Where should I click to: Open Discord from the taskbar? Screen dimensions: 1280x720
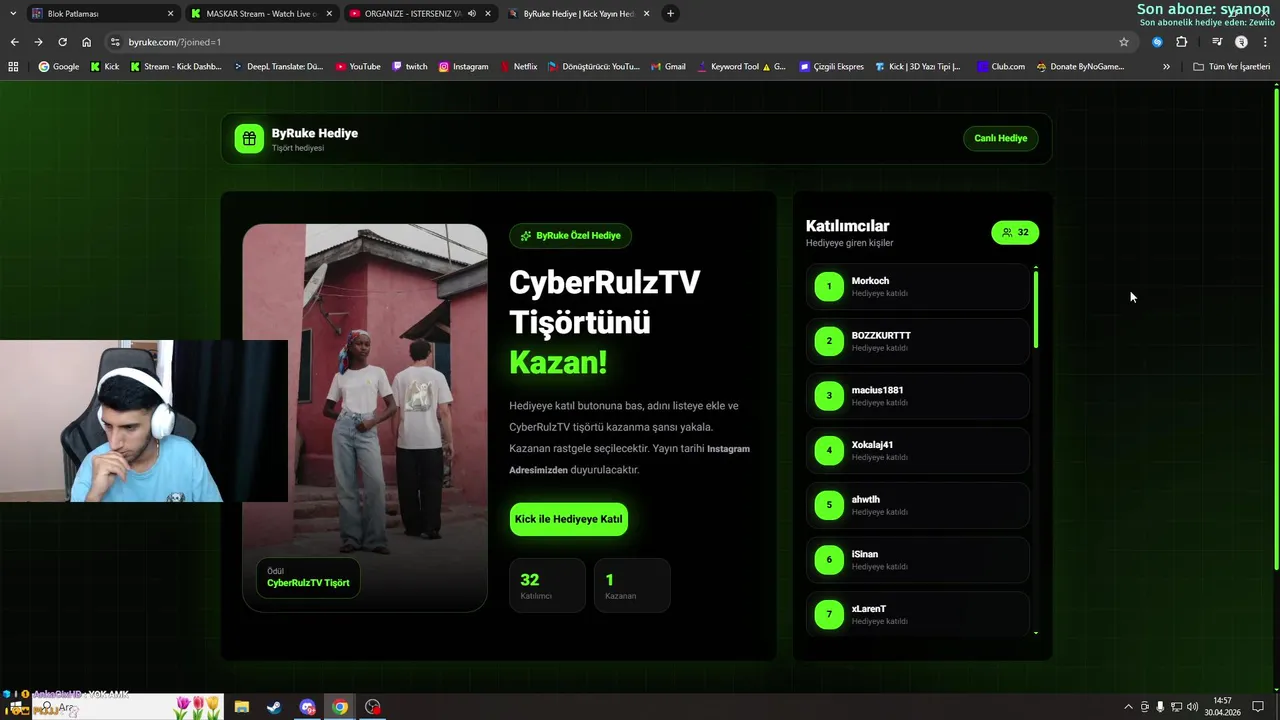point(307,707)
